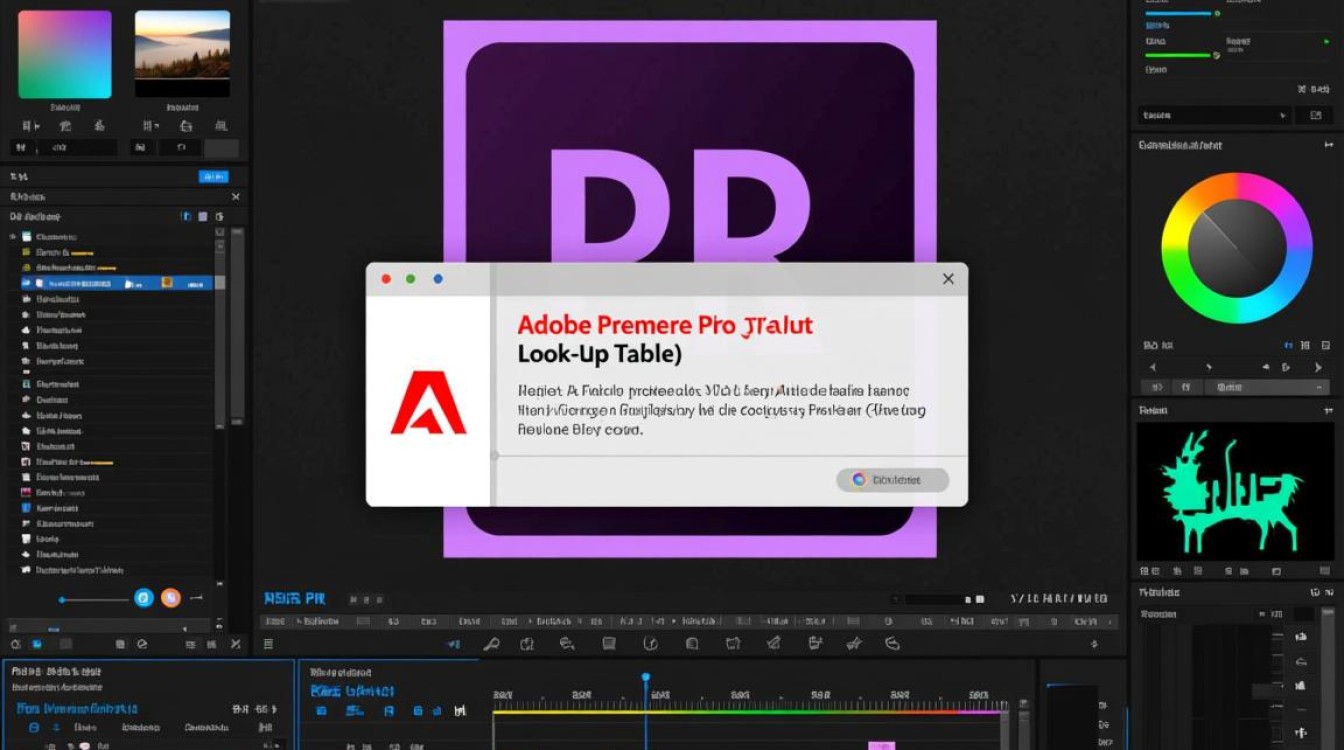The image size is (1344, 750).
Task: Click the gradient color thumbnail at top left
Action: pyautogui.click(x=65, y=54)
